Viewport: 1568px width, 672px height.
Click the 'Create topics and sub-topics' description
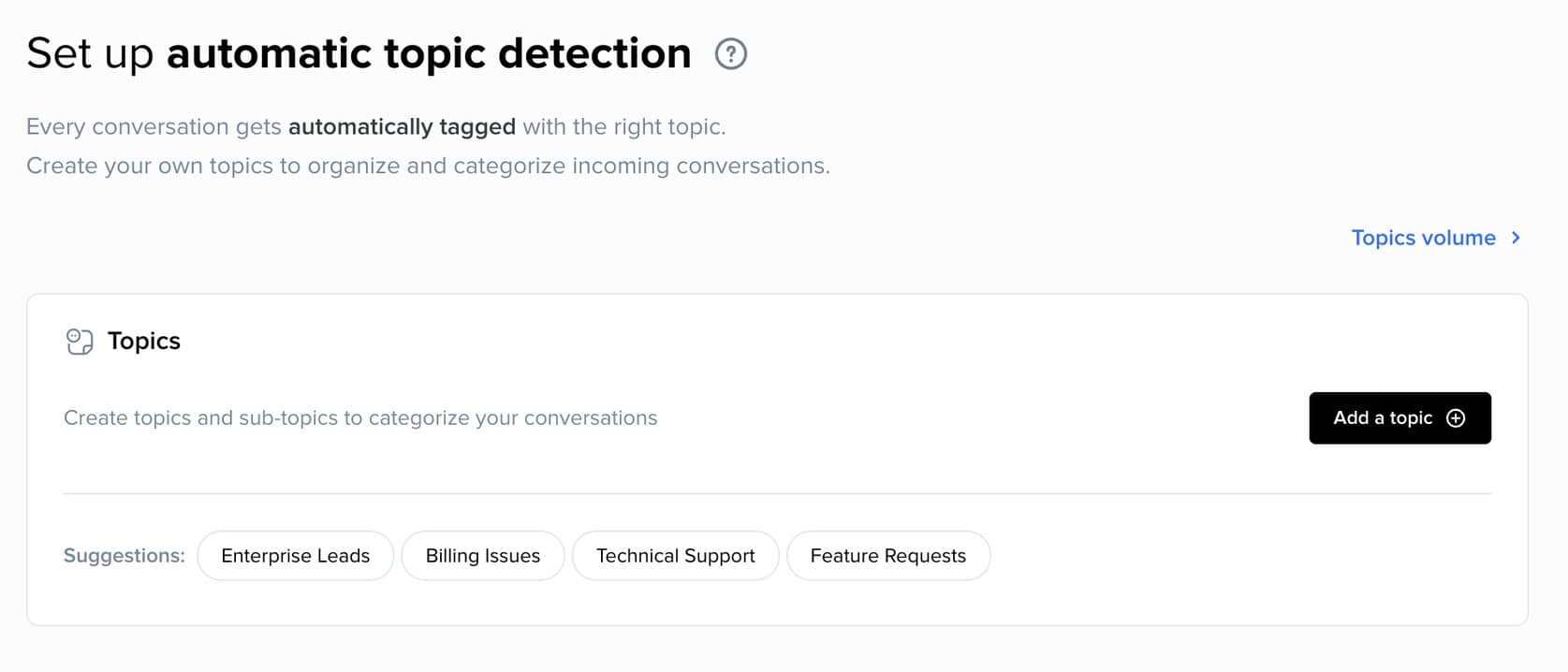(360, 418)
